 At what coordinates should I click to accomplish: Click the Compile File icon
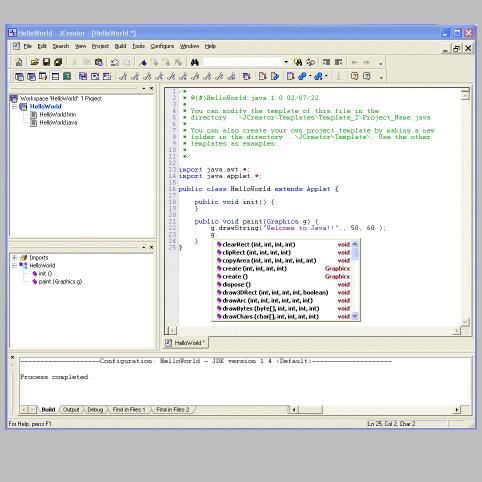(x=262, y=77)
